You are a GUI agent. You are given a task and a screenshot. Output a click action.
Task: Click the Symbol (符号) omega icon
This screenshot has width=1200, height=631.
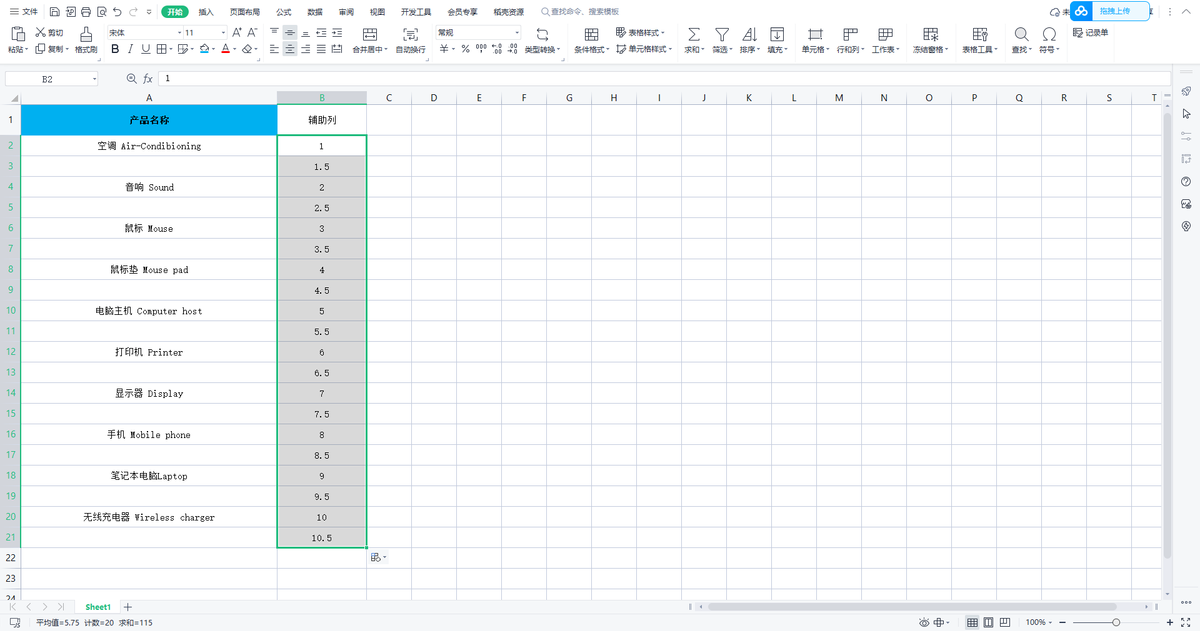point(1049,34)
